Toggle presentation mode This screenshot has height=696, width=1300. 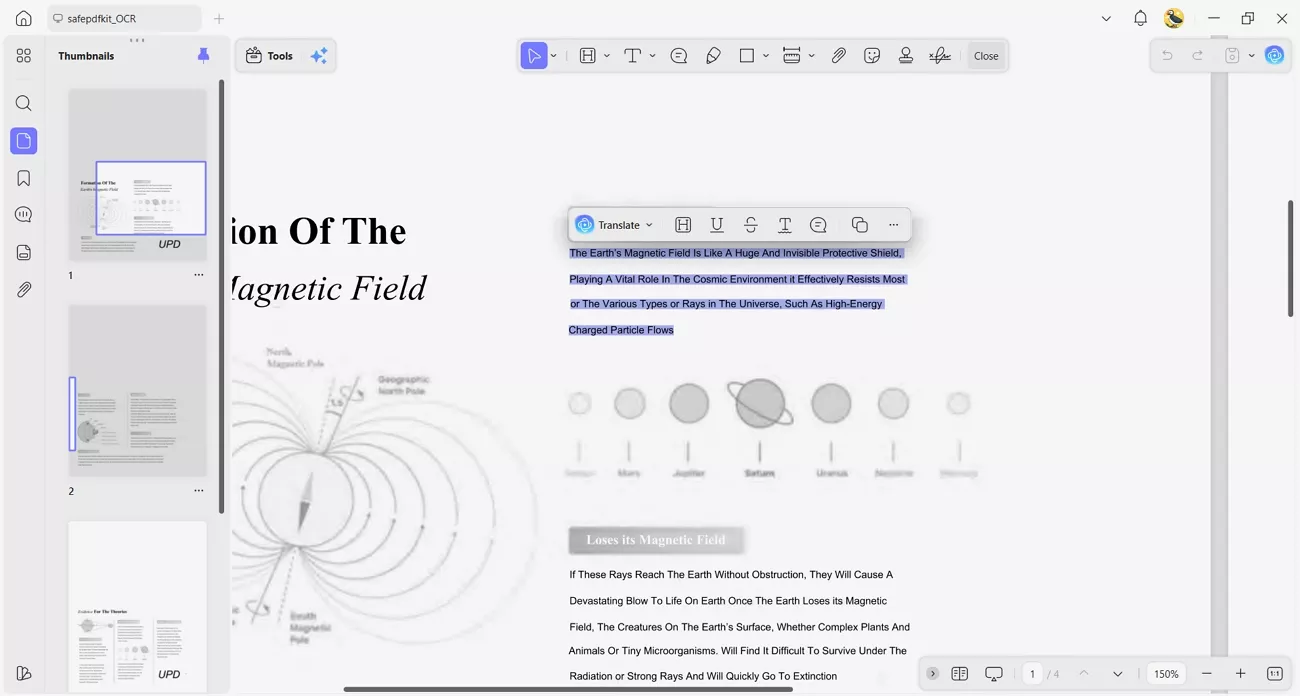pyautogui.click(x=993, y=673)
